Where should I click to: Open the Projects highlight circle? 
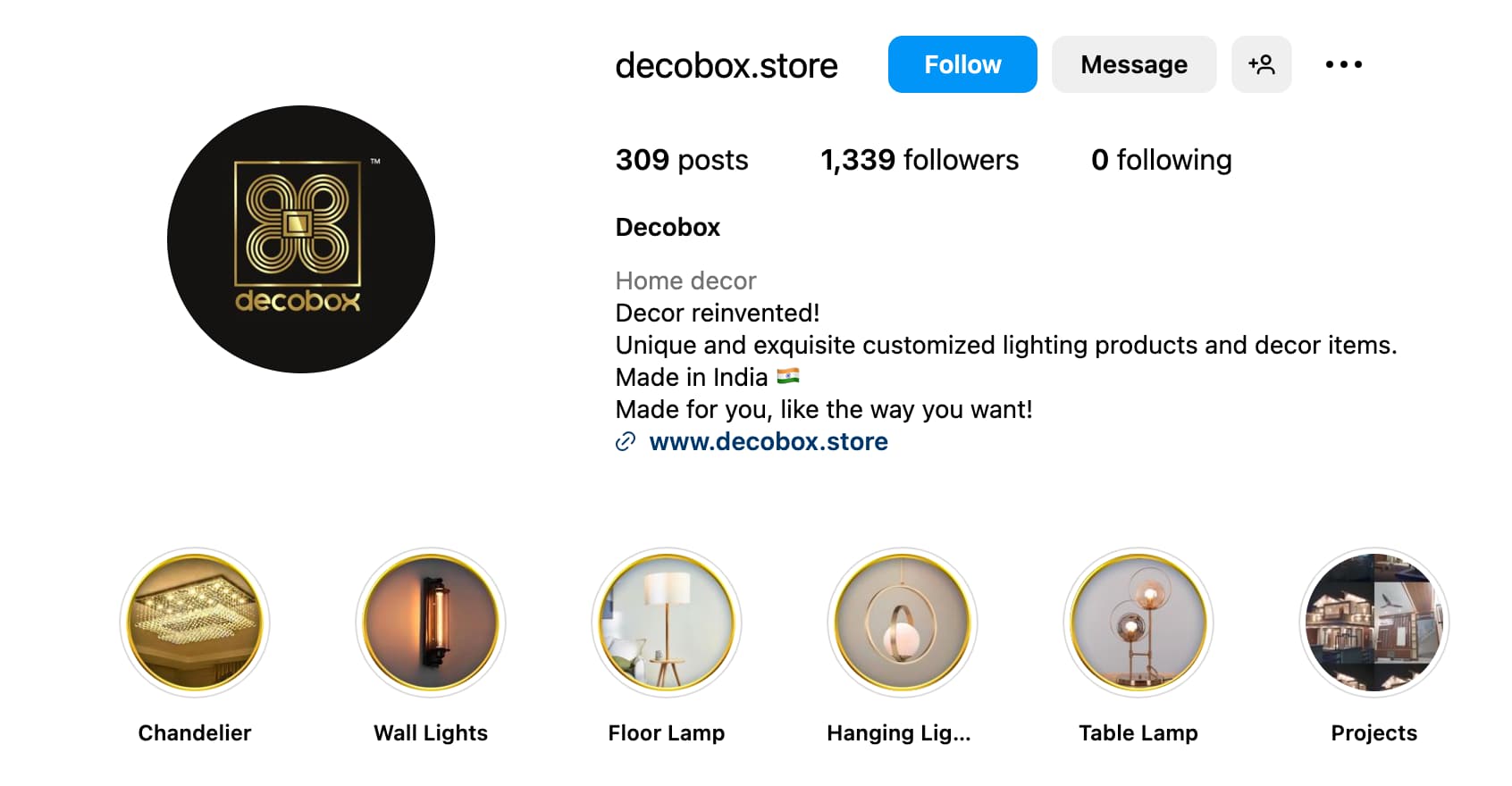(x=1374, y=623)
